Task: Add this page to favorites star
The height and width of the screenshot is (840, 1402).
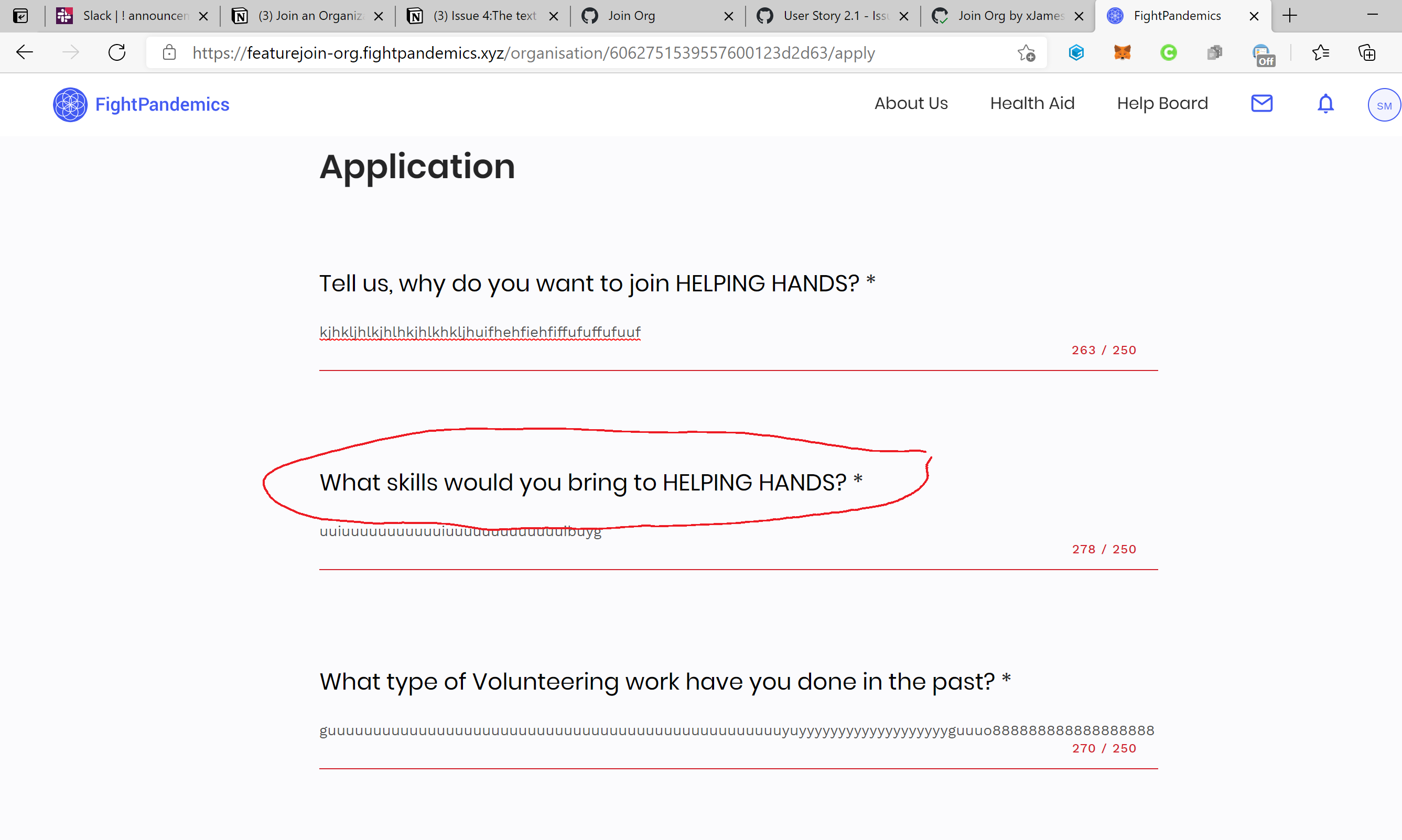Action: click(1026, 52)
